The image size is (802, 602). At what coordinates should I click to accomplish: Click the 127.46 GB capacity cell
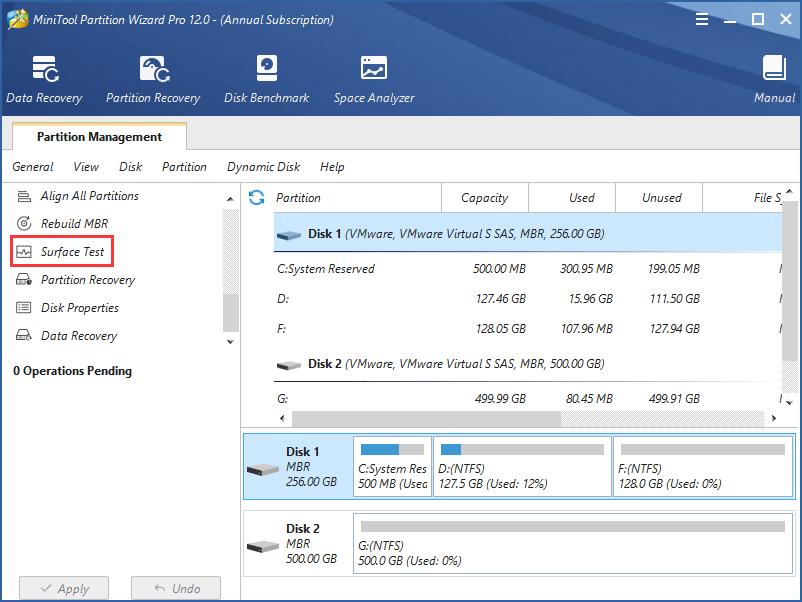click(501, 299)
